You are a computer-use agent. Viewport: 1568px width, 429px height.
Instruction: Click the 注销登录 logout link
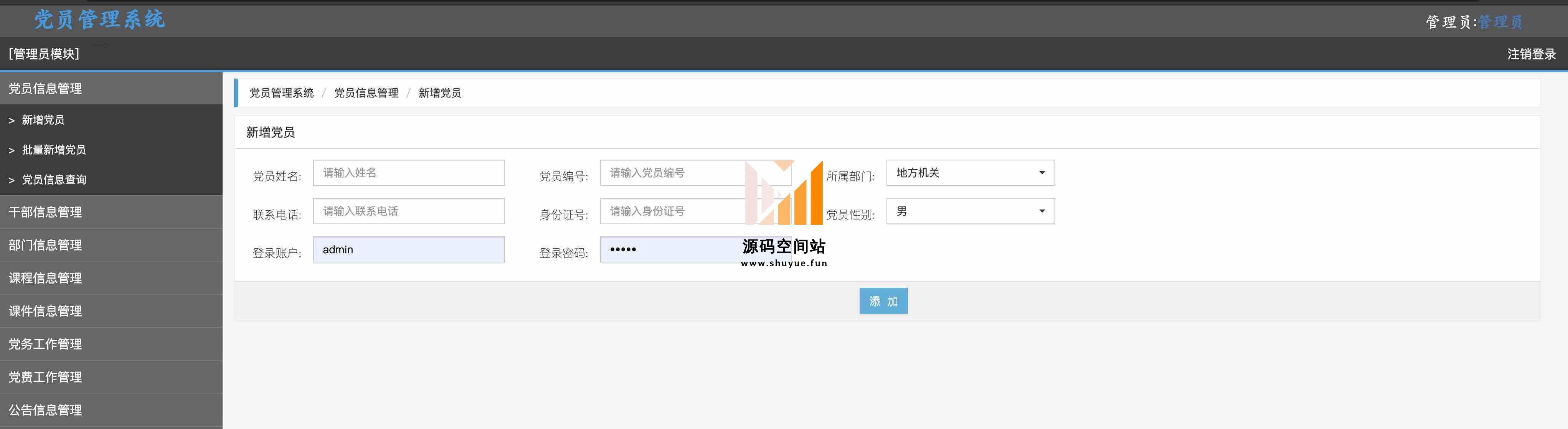coord(1531,54)
